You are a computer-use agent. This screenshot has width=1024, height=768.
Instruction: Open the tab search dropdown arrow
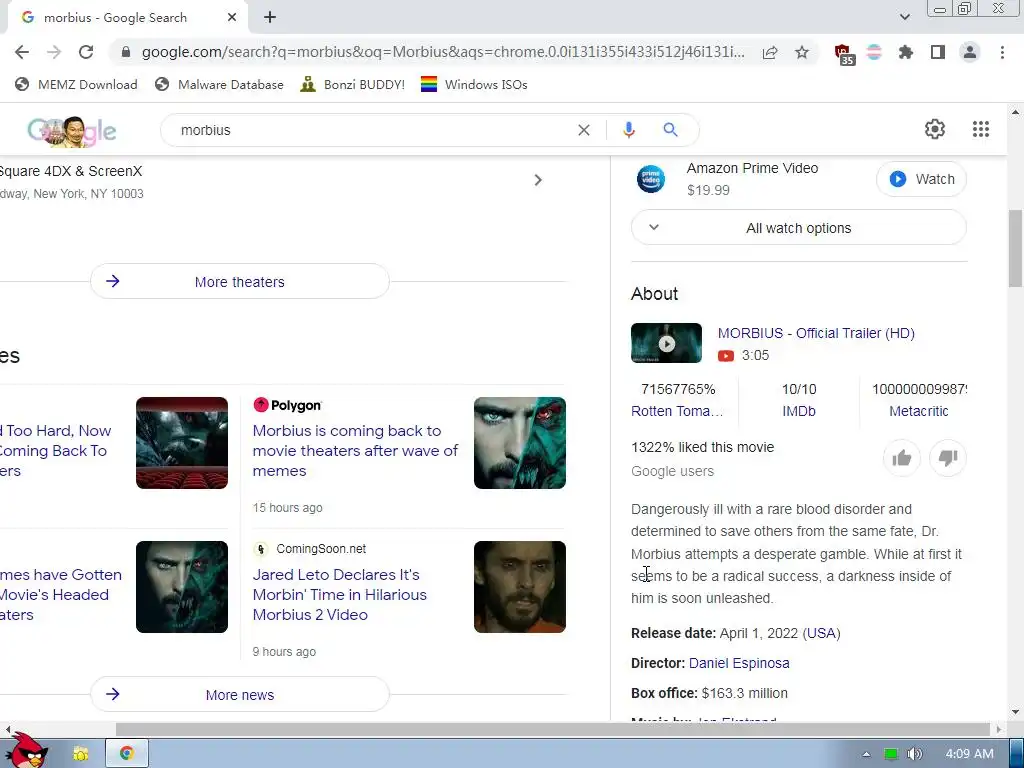(x=905, y=17)
